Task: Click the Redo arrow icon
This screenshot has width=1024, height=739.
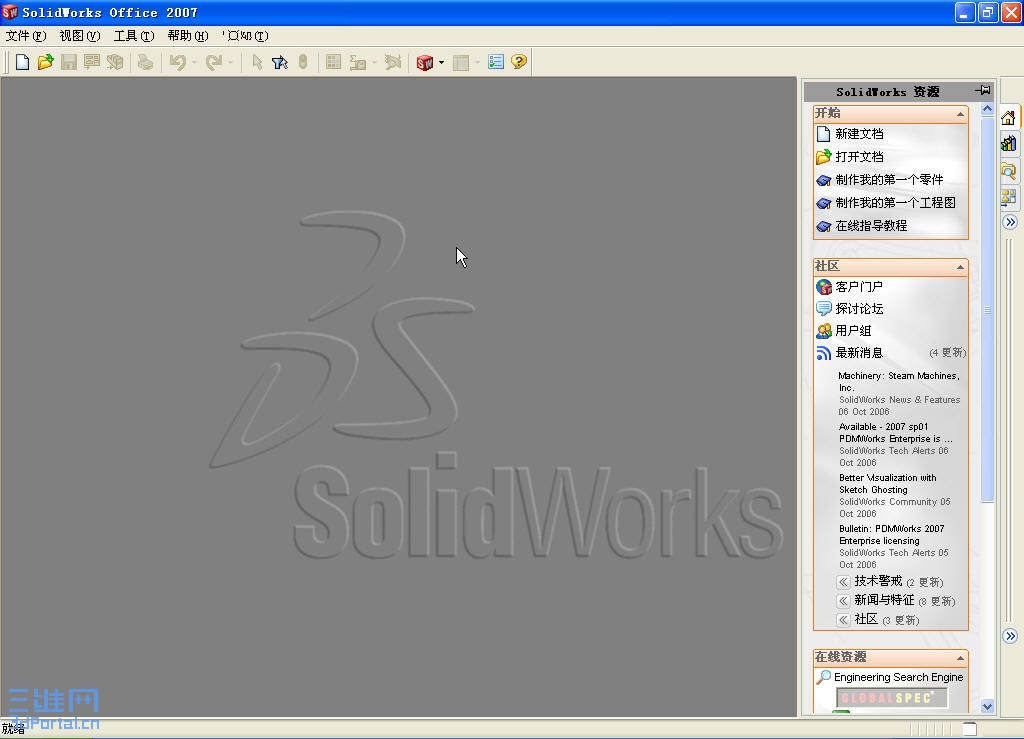Action: point(214,62)
